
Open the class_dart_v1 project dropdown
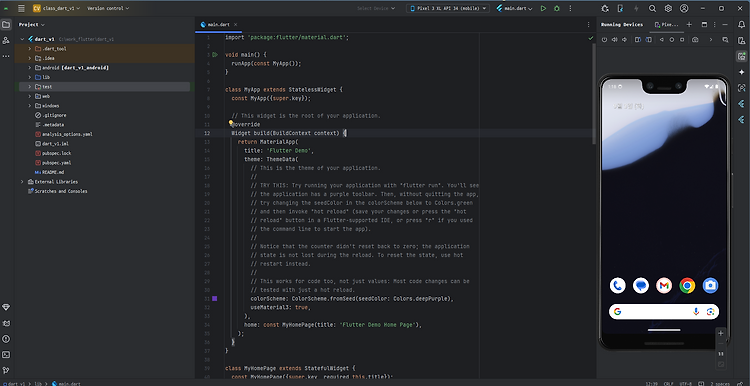point(56,8)
